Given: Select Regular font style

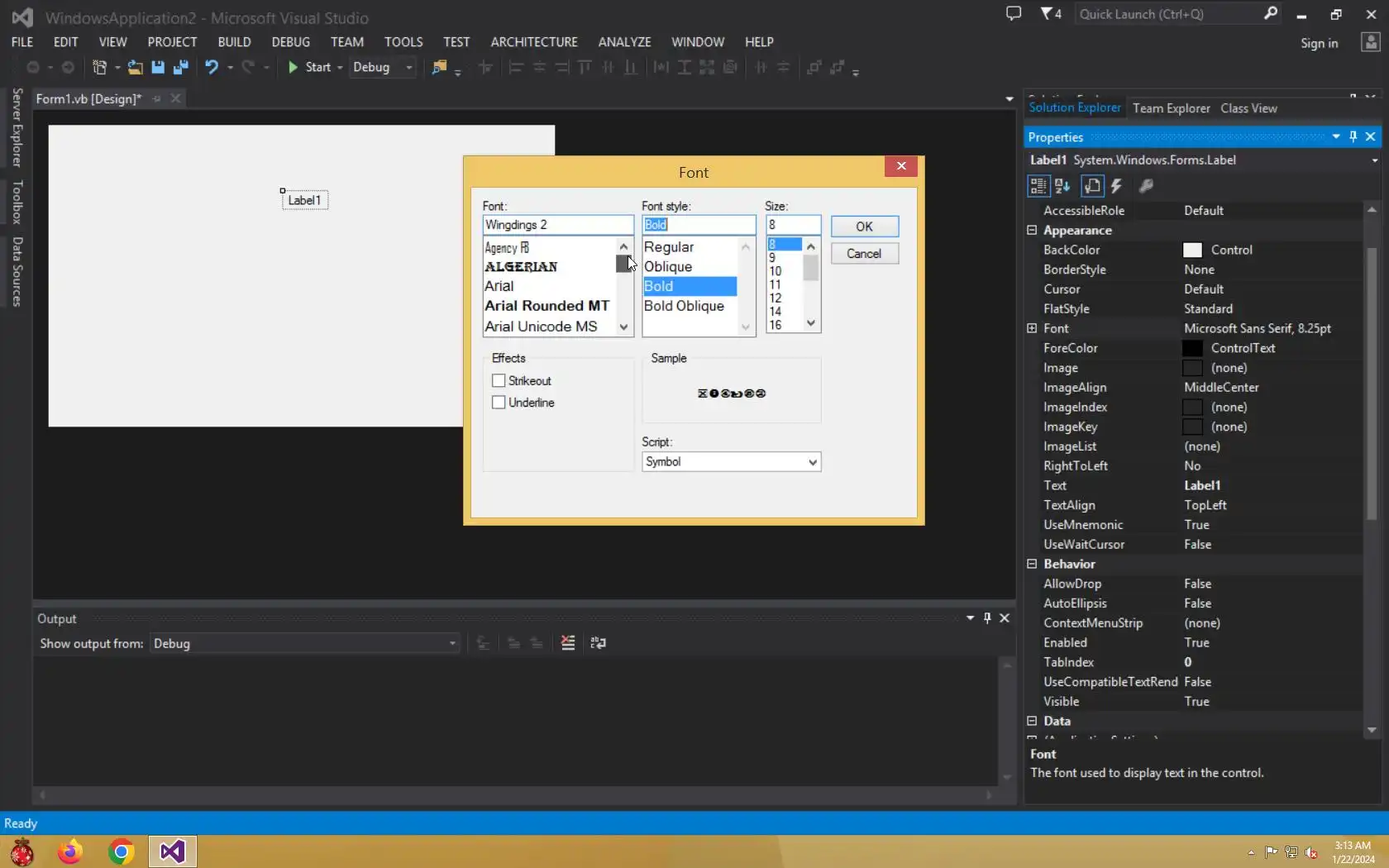Looking at the screenshot, I should tap(669, 247).
